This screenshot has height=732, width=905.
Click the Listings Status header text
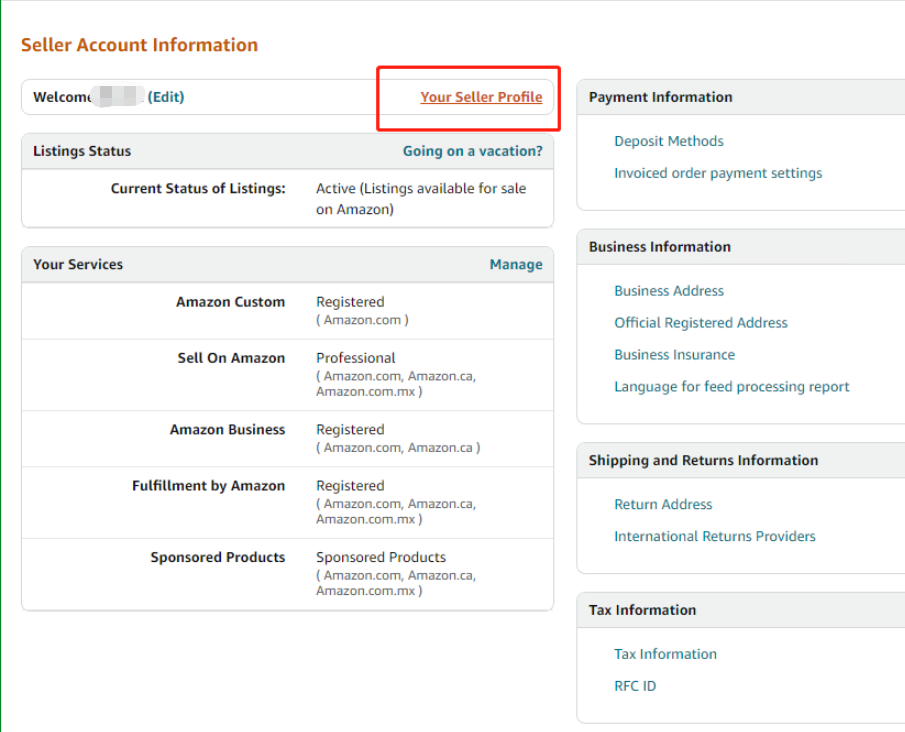pos(82,151)
